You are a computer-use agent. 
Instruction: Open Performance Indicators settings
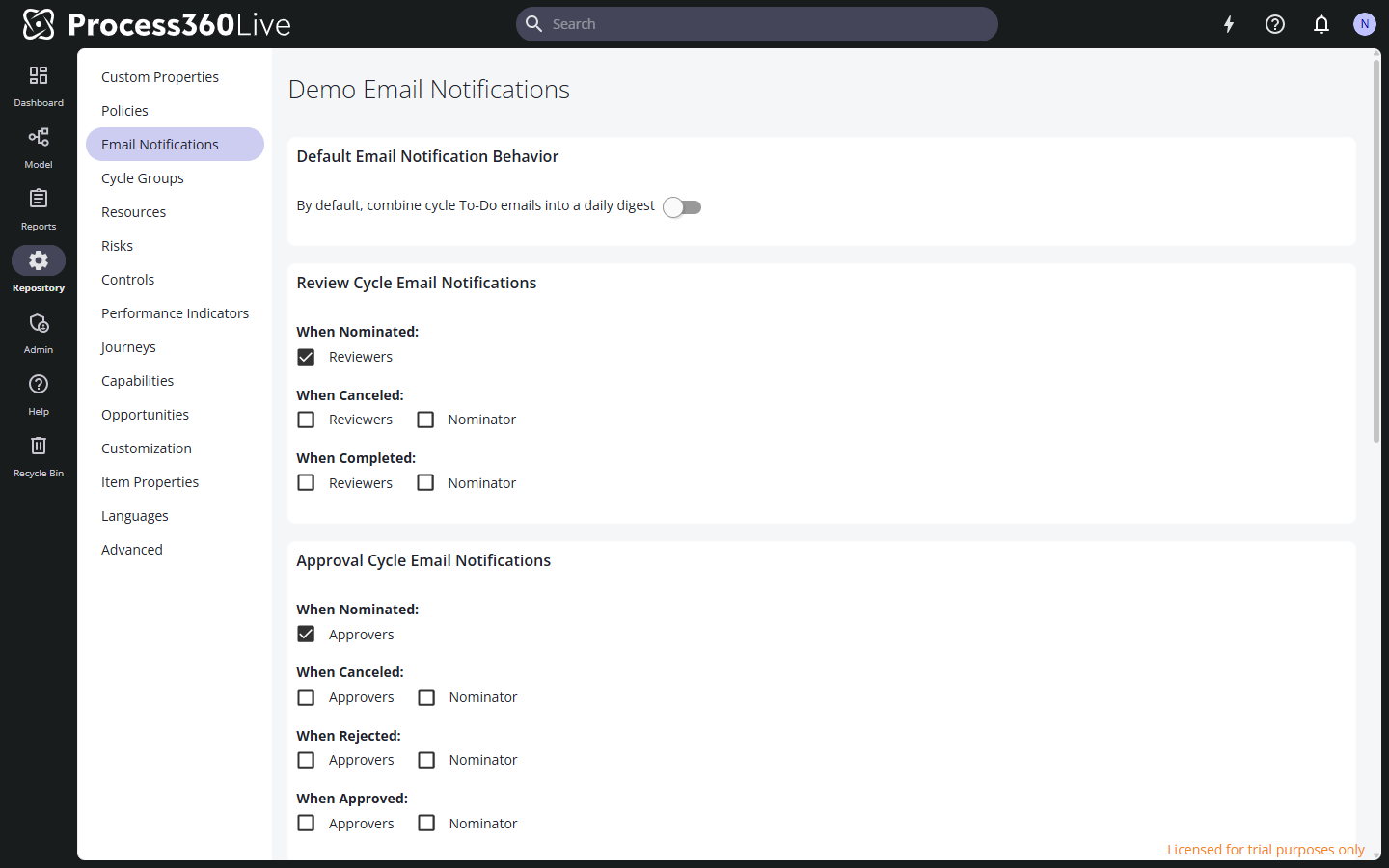click(175, 313)
